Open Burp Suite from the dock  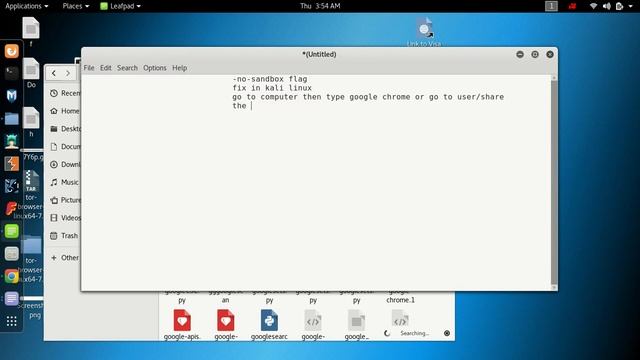(11, 164)
